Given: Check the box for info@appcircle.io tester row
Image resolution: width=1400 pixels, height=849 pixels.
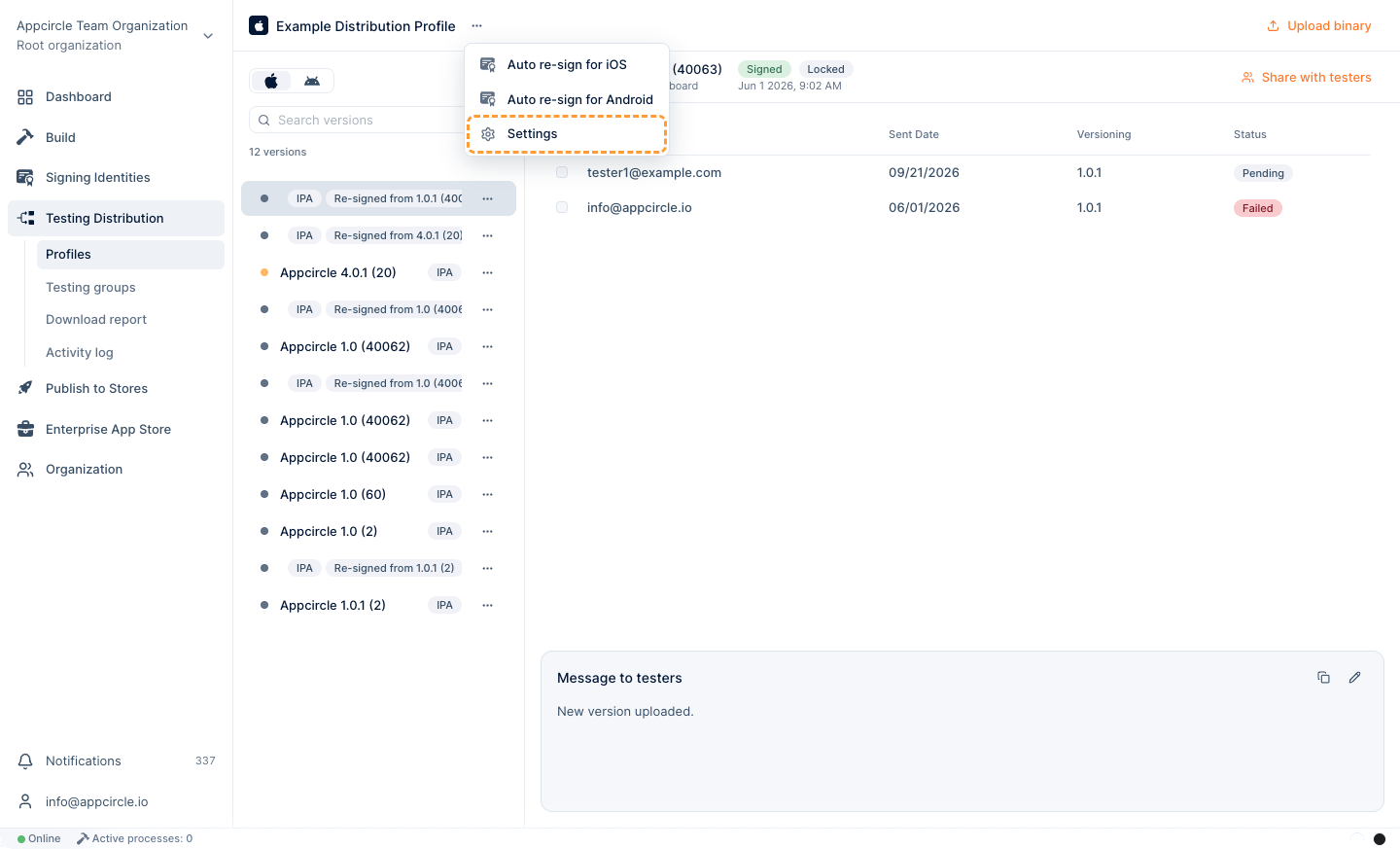Looking at the screenshot, I should (x=562, y=207).
